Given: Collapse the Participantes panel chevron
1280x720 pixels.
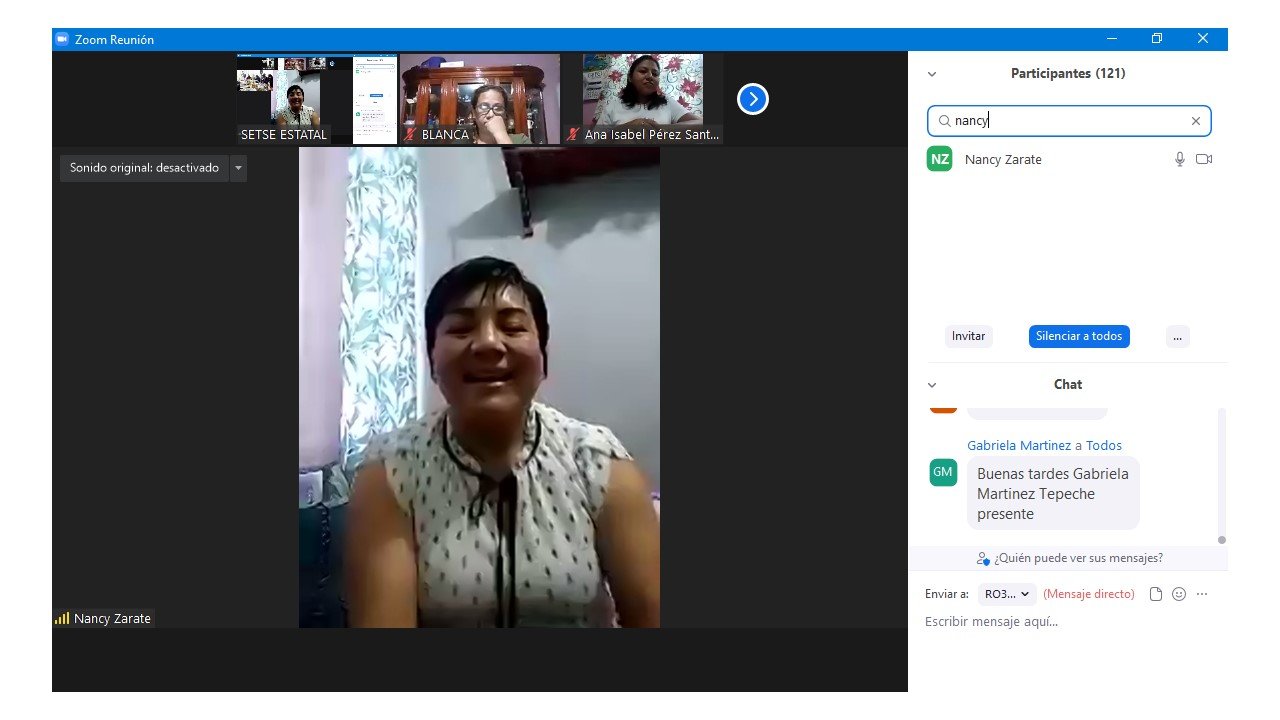Looking at the screenshot, I should (932, 74).
